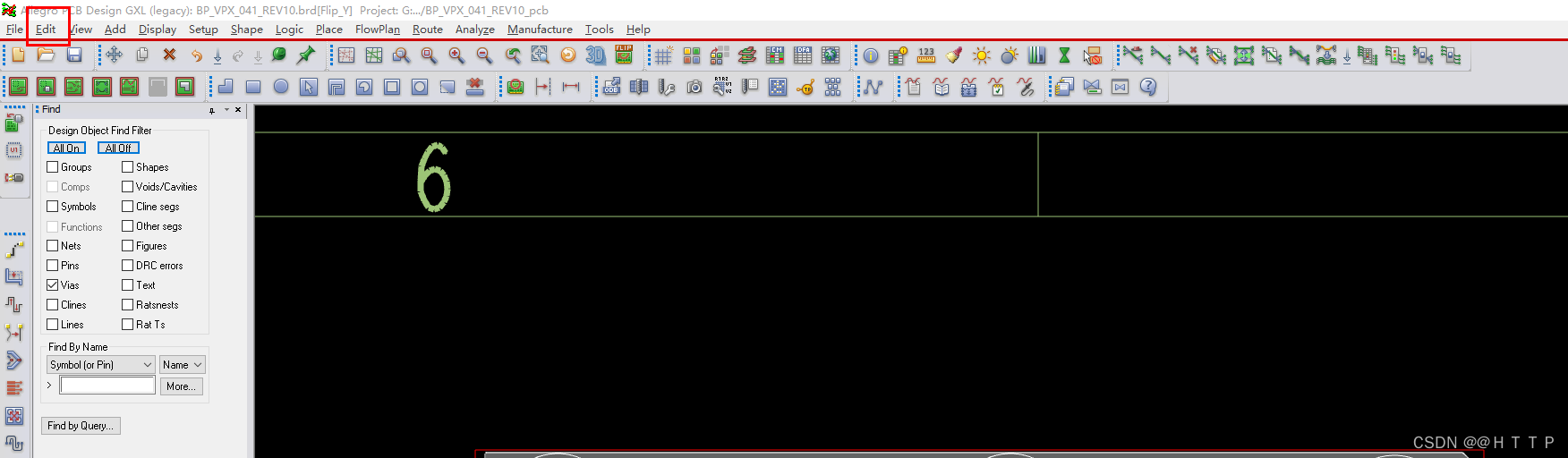The image size is (1568, 458).
Task: Click the shape select arrow icon
Action: click(309, 87)
